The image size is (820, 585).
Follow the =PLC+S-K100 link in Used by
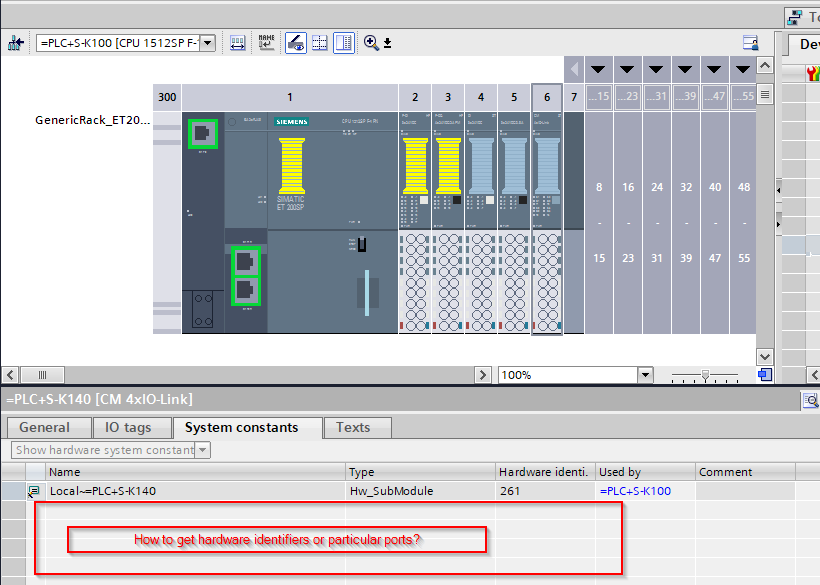point(635,491)
